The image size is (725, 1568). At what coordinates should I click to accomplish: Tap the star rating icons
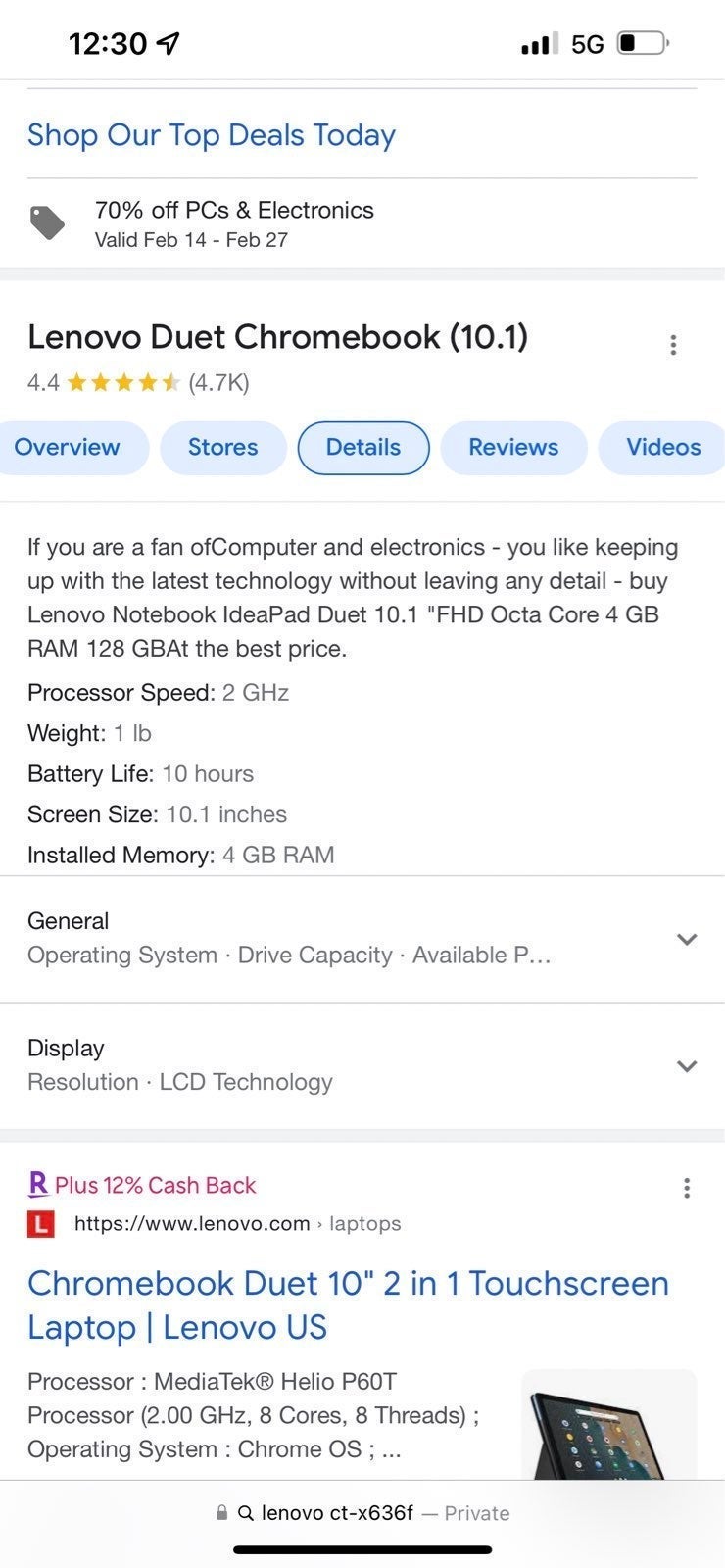[123, 382]
